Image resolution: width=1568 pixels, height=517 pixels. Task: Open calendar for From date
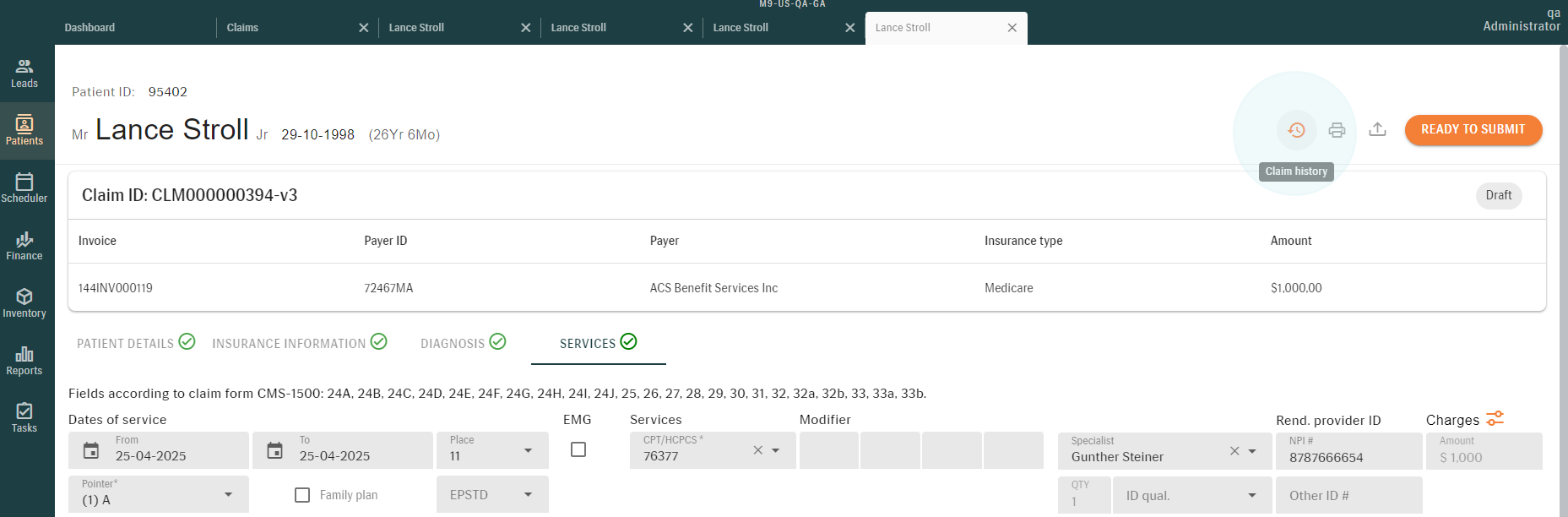91,451
